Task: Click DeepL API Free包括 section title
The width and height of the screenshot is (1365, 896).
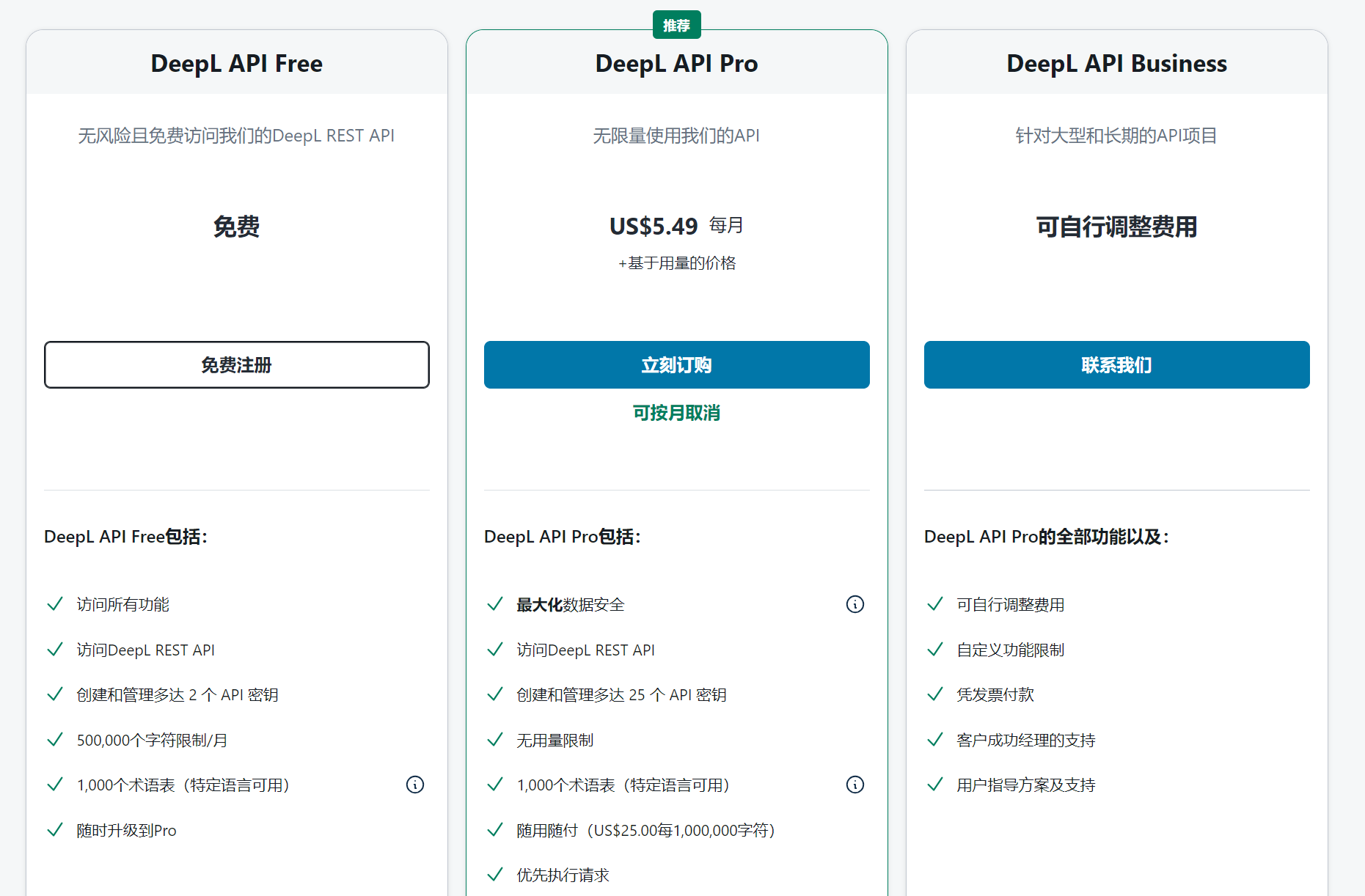Action: point(126,537)
